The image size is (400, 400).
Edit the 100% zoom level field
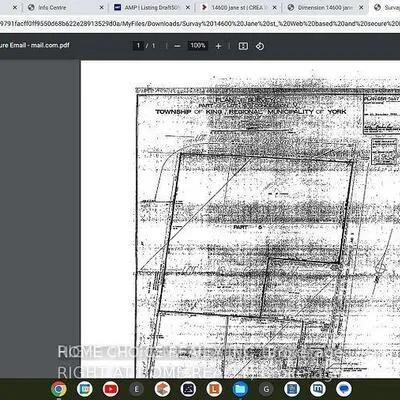click(x=198, y=46)
